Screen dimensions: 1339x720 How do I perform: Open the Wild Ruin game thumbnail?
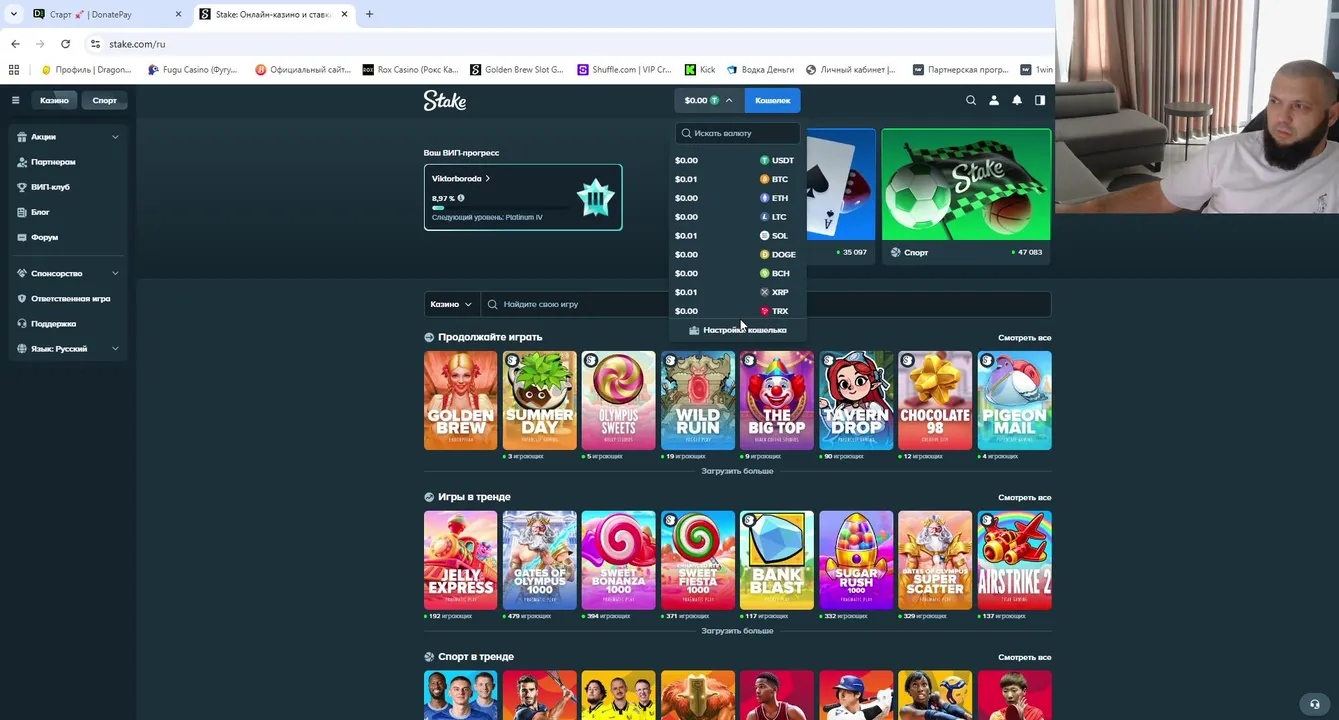click(x=697, y=400)
